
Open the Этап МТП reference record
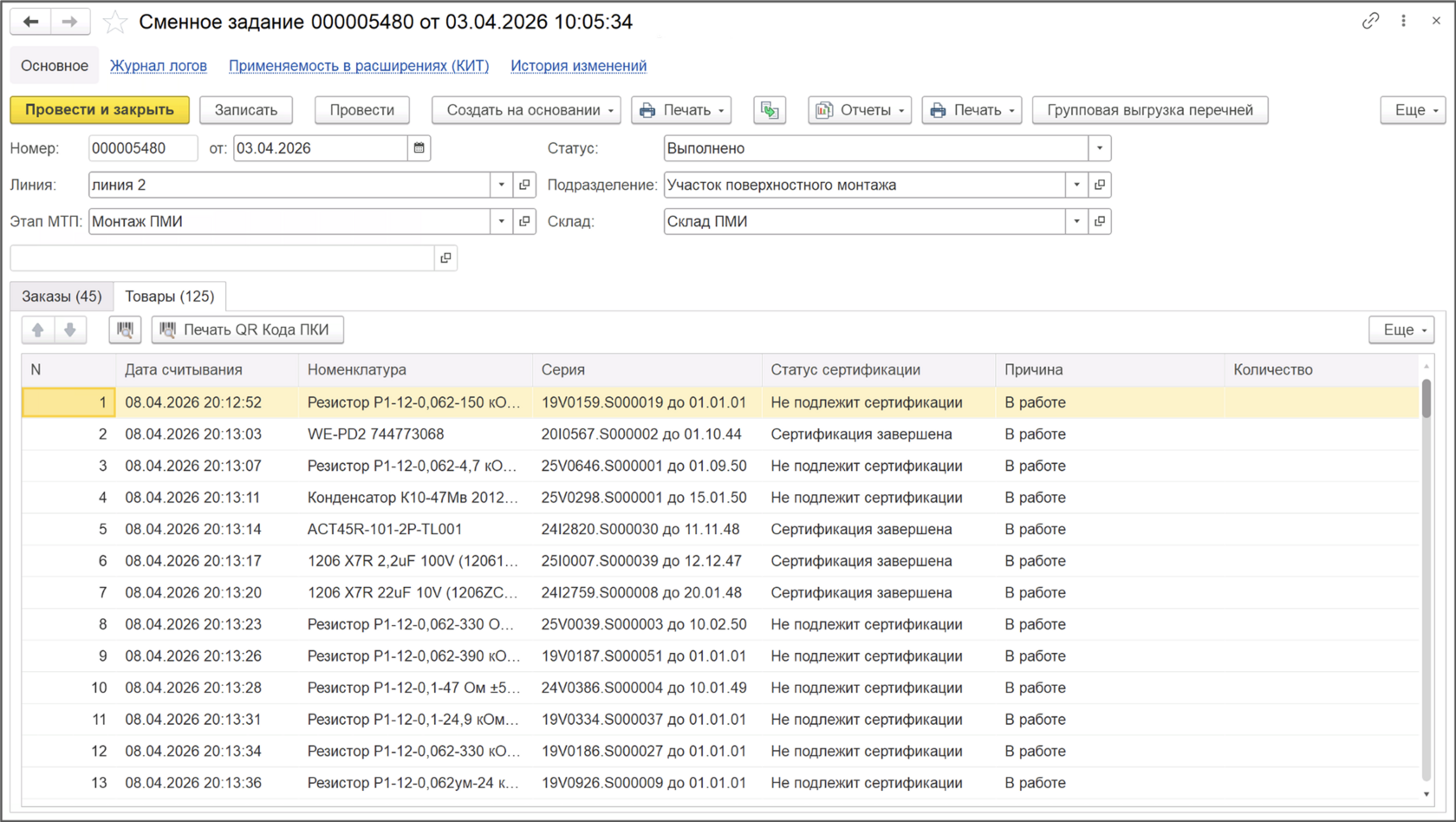[x=524, y=221]
